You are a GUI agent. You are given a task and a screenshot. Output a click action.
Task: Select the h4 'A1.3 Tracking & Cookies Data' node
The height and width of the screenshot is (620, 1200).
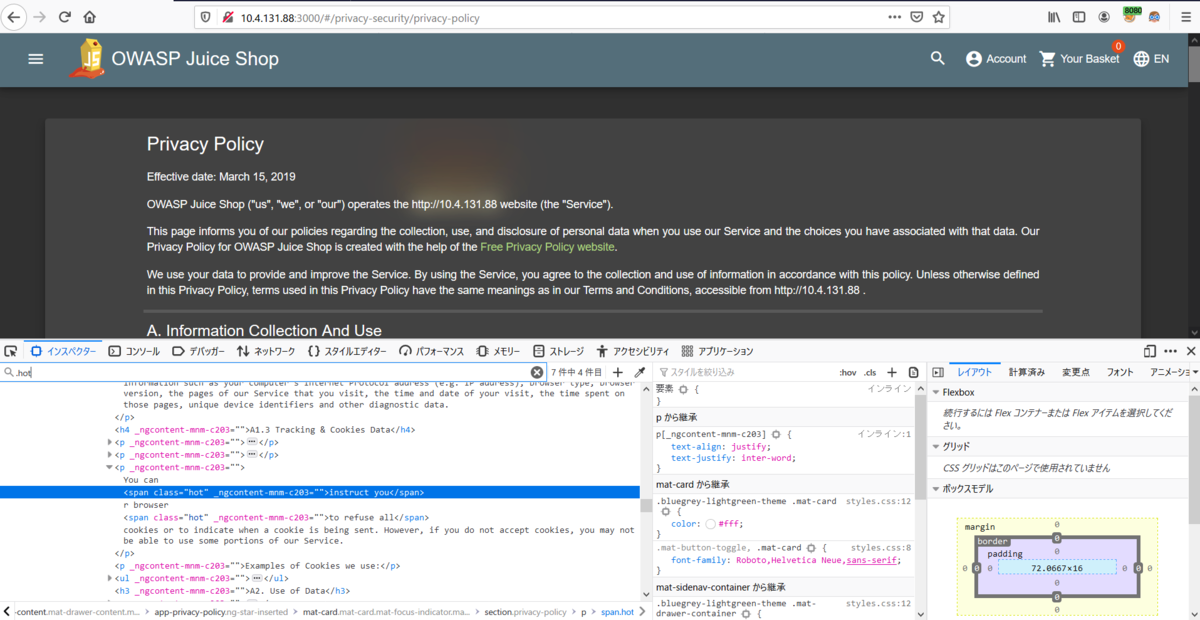pos(265,429)
